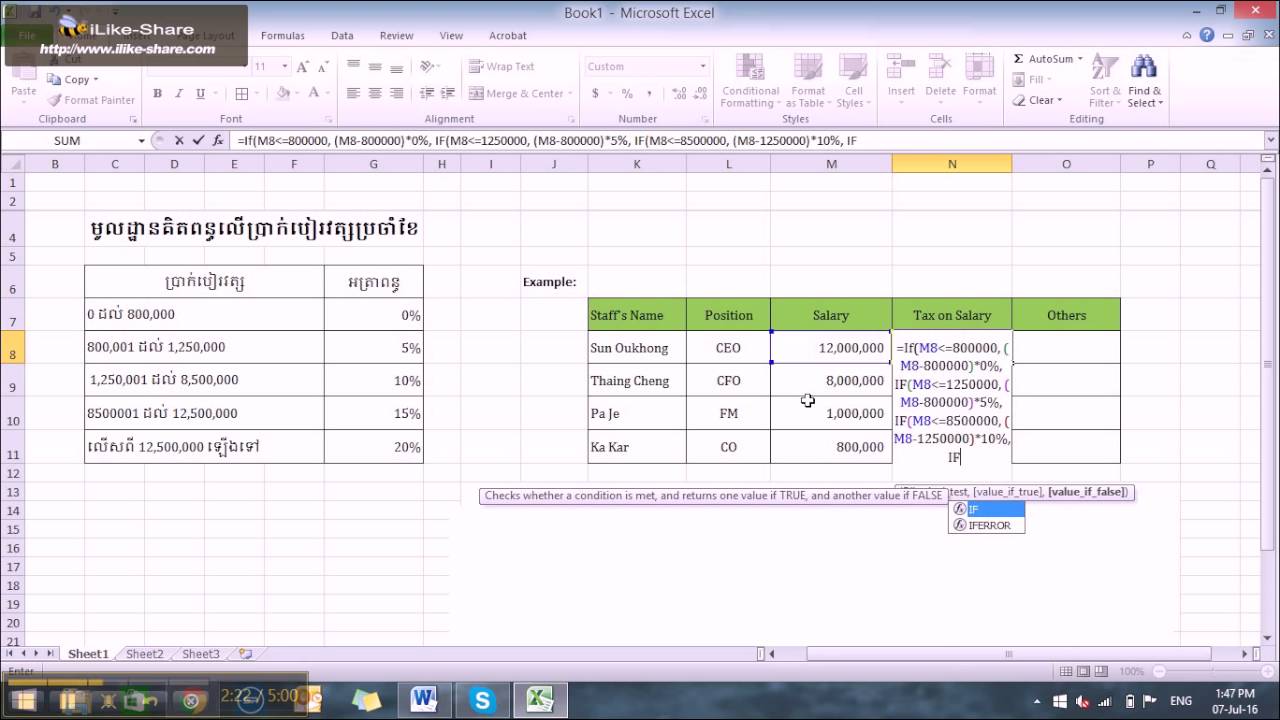Screen dimensions: 1280x720
Task: Toggle Bold formatting
Action: coord(157,93)
